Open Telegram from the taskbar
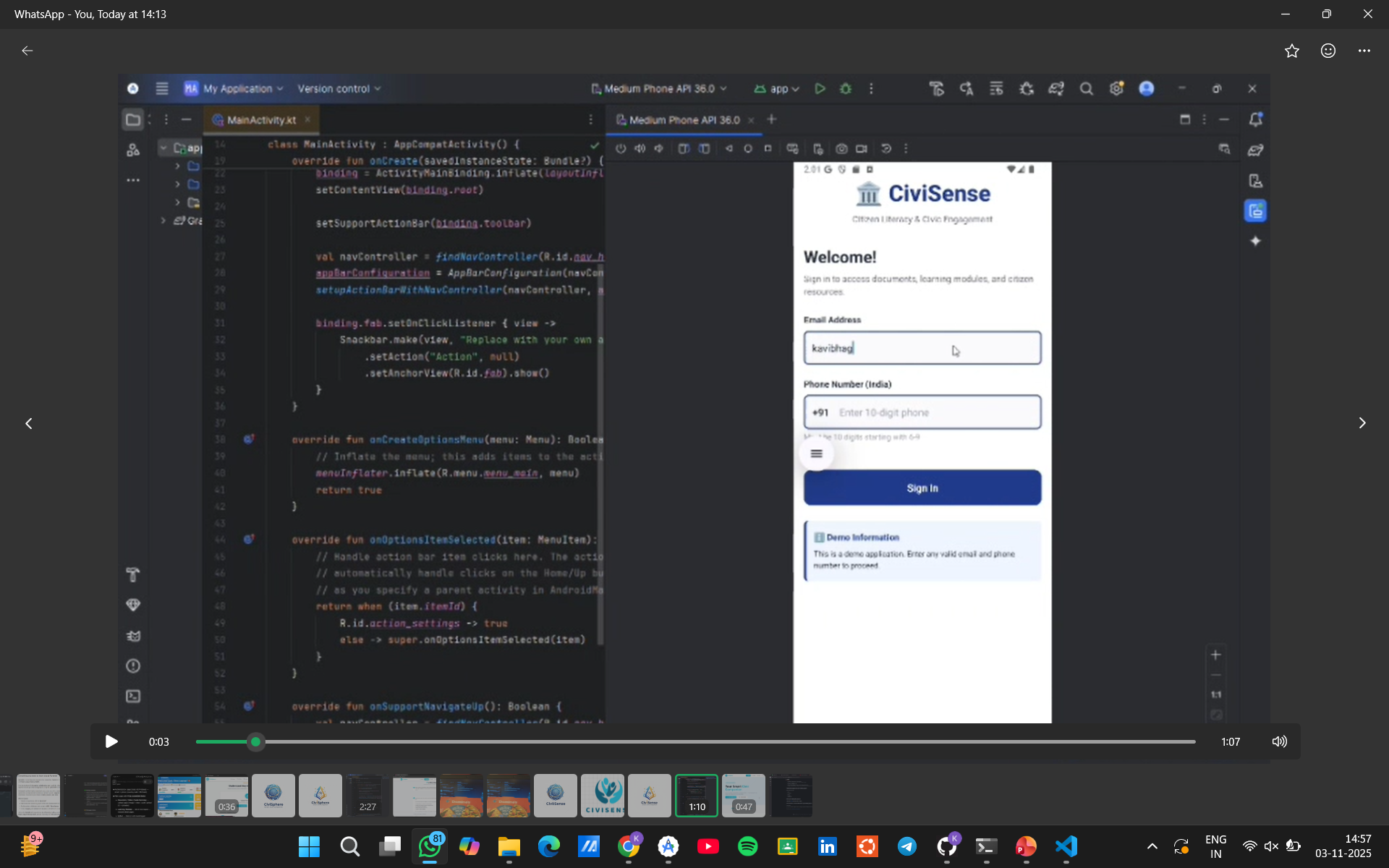Viewport: 1389px width, 868px height. [x=906, y=846]
